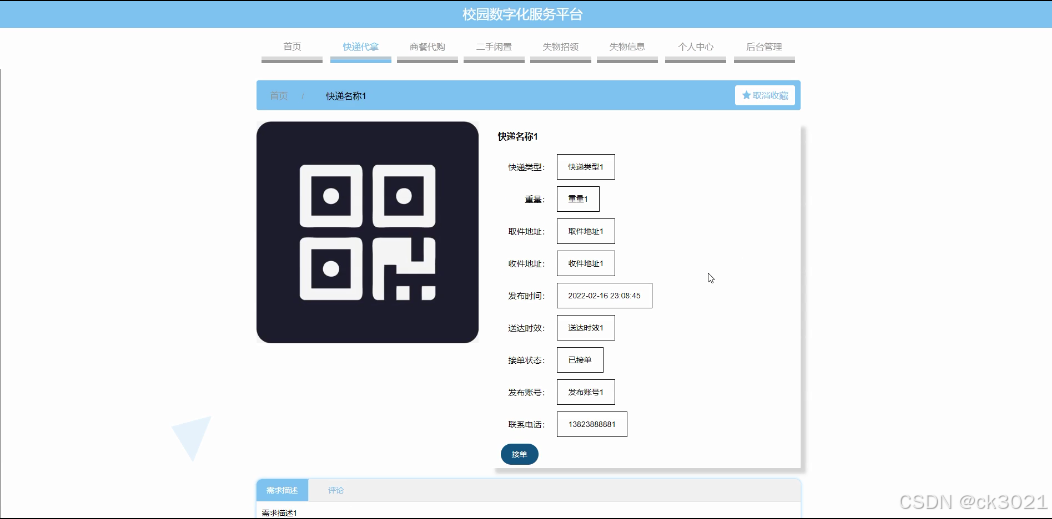Click the star icon in 取消收藏
Image resolution: width=1052 pixels, height=519 pixels.
pos(746,95)
